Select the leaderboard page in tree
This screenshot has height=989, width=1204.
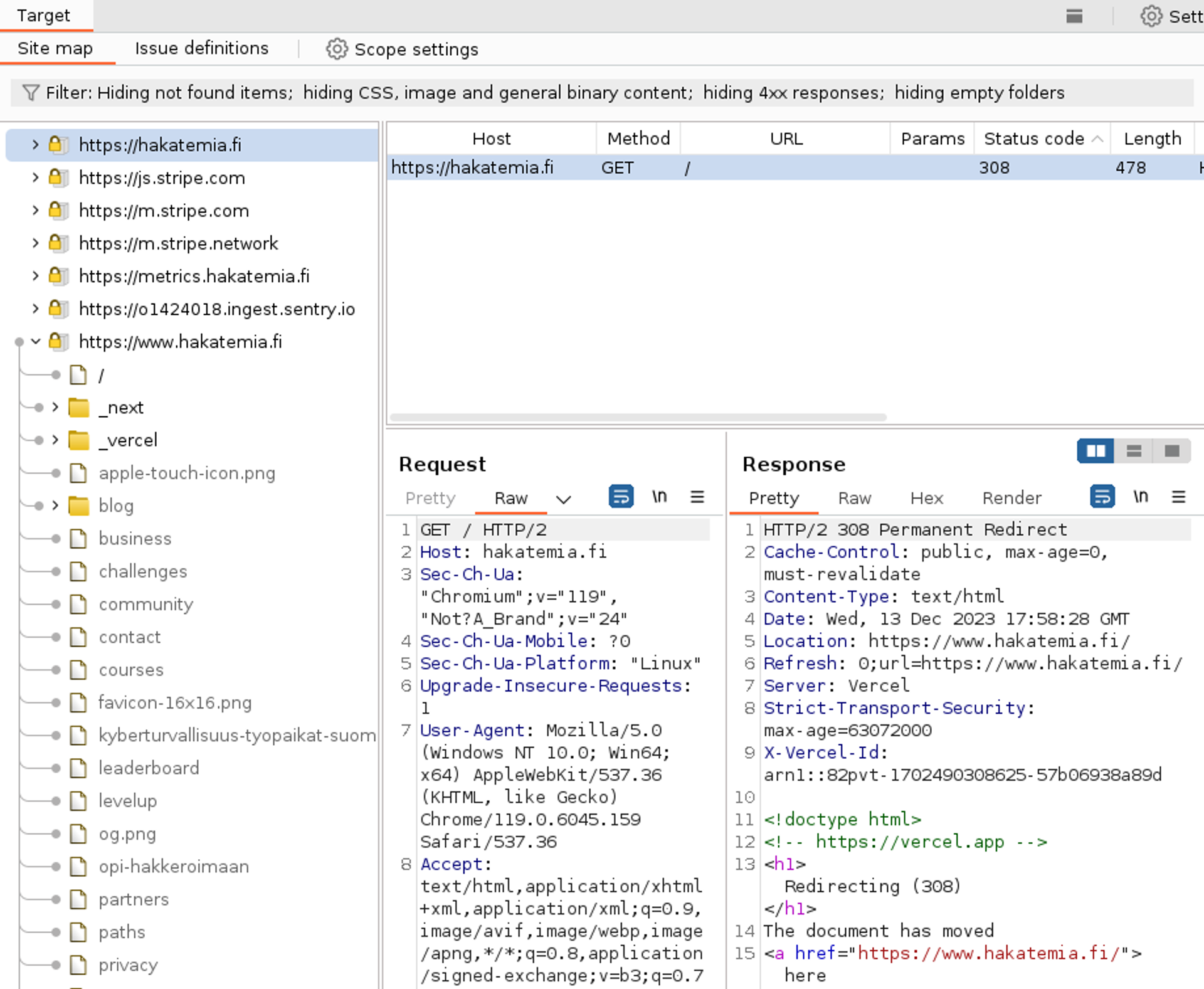tap(149, 768)
